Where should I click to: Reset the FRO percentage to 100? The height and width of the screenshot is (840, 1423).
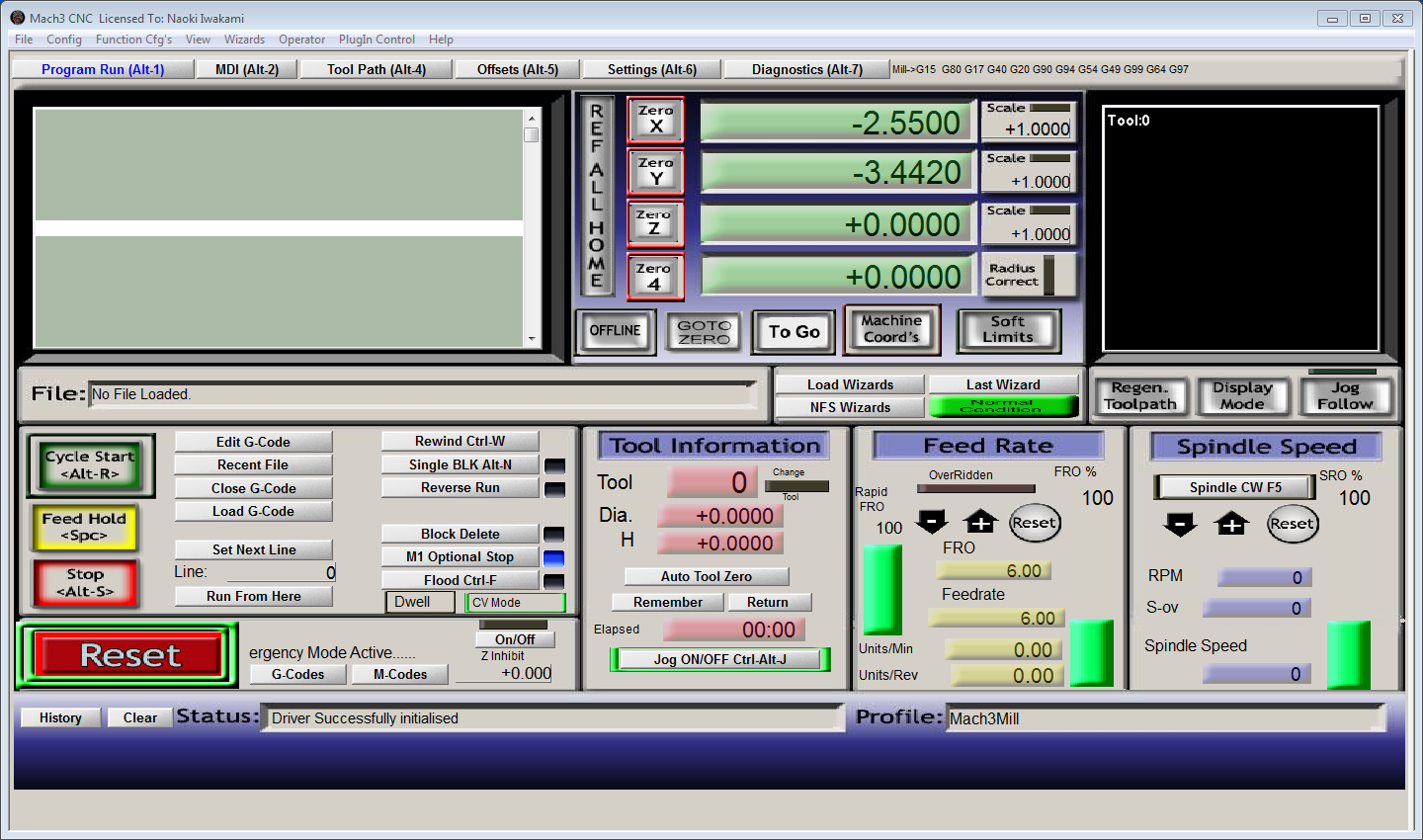click(1035, 523)
